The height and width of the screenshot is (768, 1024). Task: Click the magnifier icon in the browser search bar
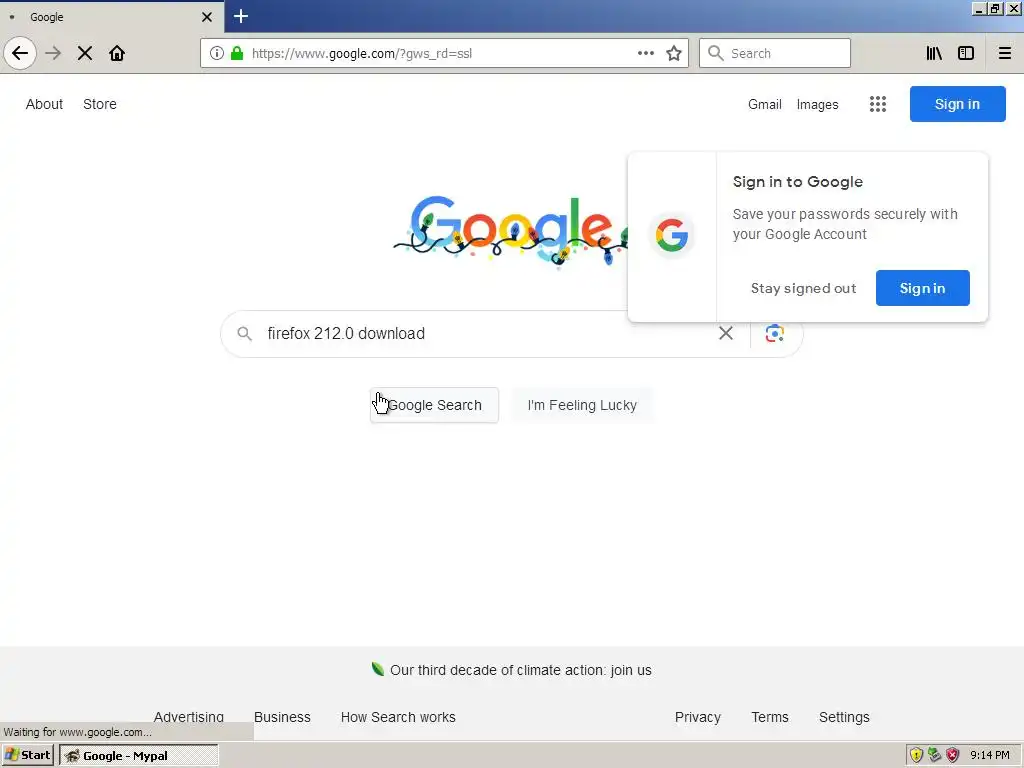[x=716, y=53]
